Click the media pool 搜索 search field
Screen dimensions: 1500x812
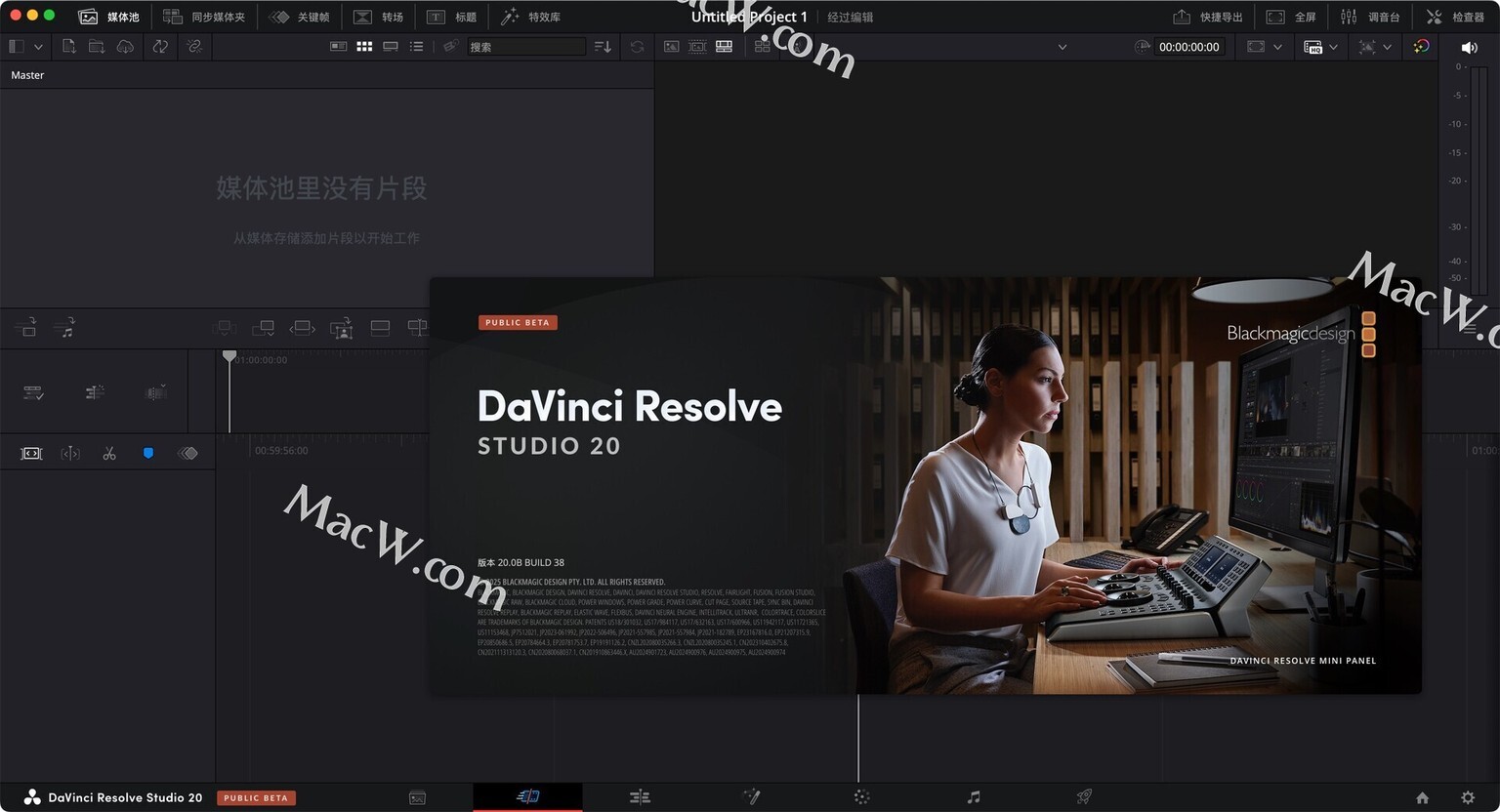coord(525,46)
